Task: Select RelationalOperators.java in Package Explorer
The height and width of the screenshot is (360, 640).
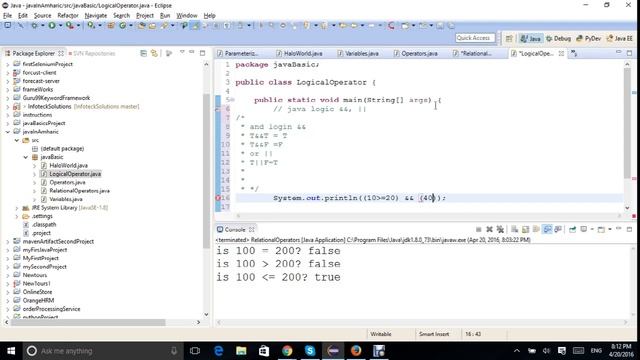Action: click(79, 191)
